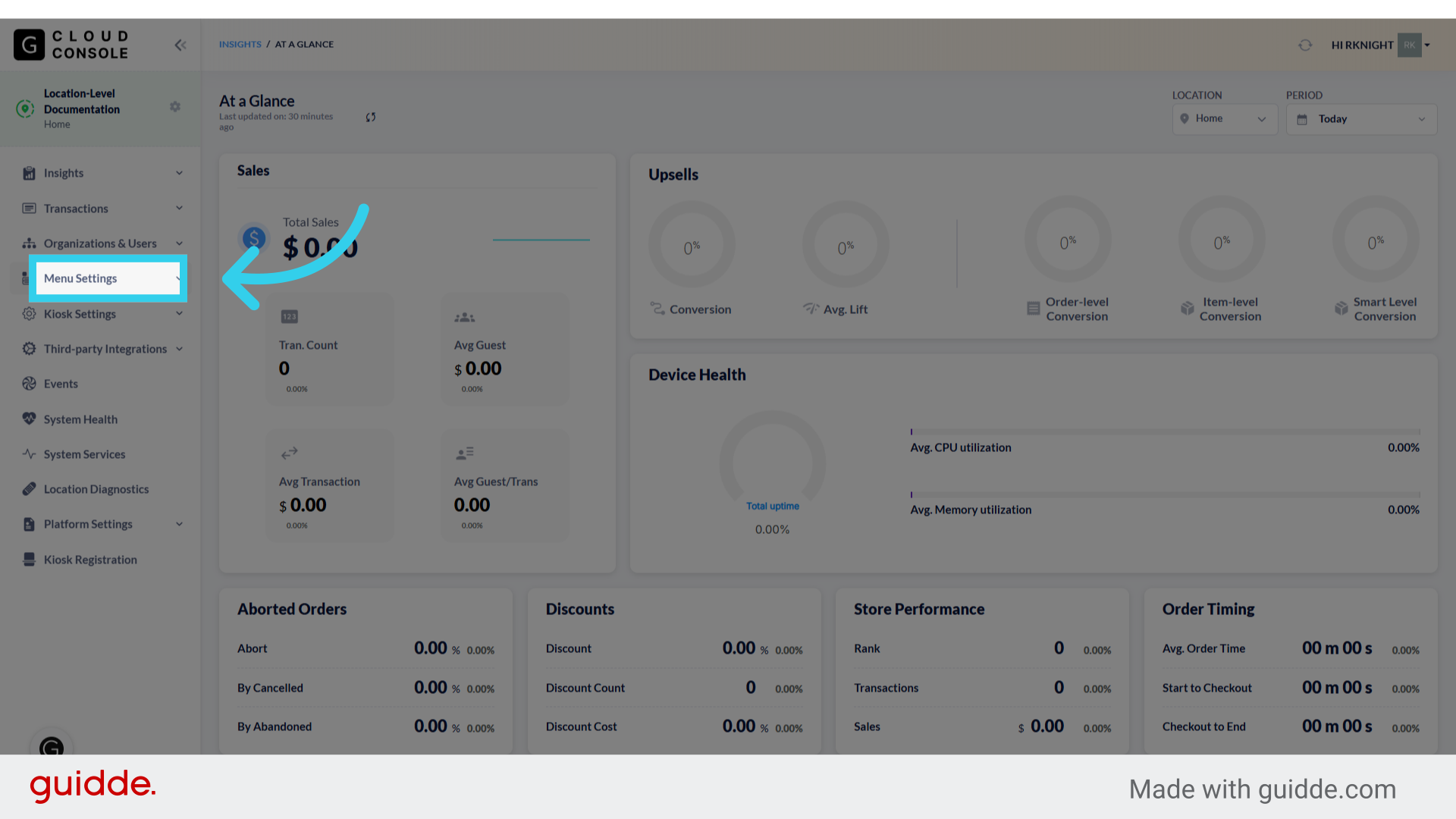Screen dimensions: 1456x819
Task: Click the Cloud Console logo
Action: point(71,45)
